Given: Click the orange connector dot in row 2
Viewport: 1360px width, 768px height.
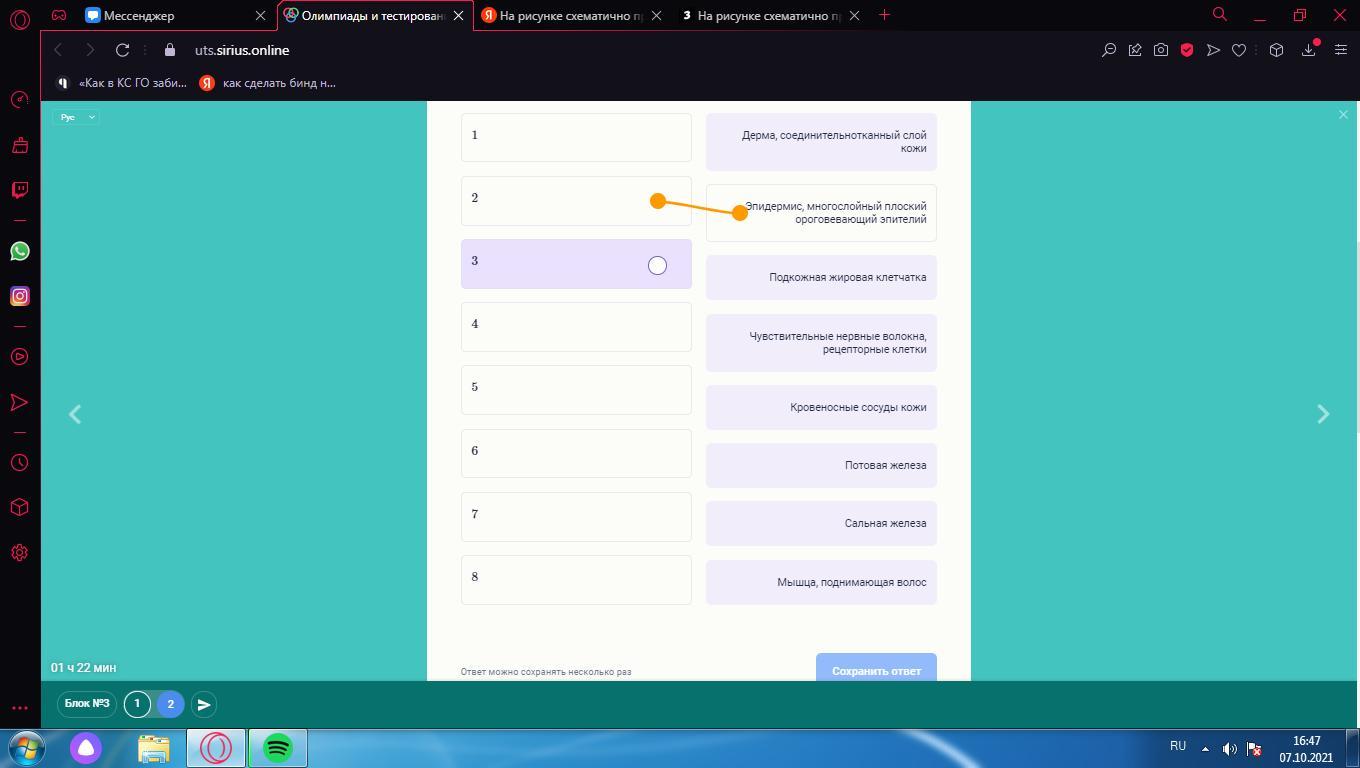Looking at the screenshot, I should (x=658, y=201).
